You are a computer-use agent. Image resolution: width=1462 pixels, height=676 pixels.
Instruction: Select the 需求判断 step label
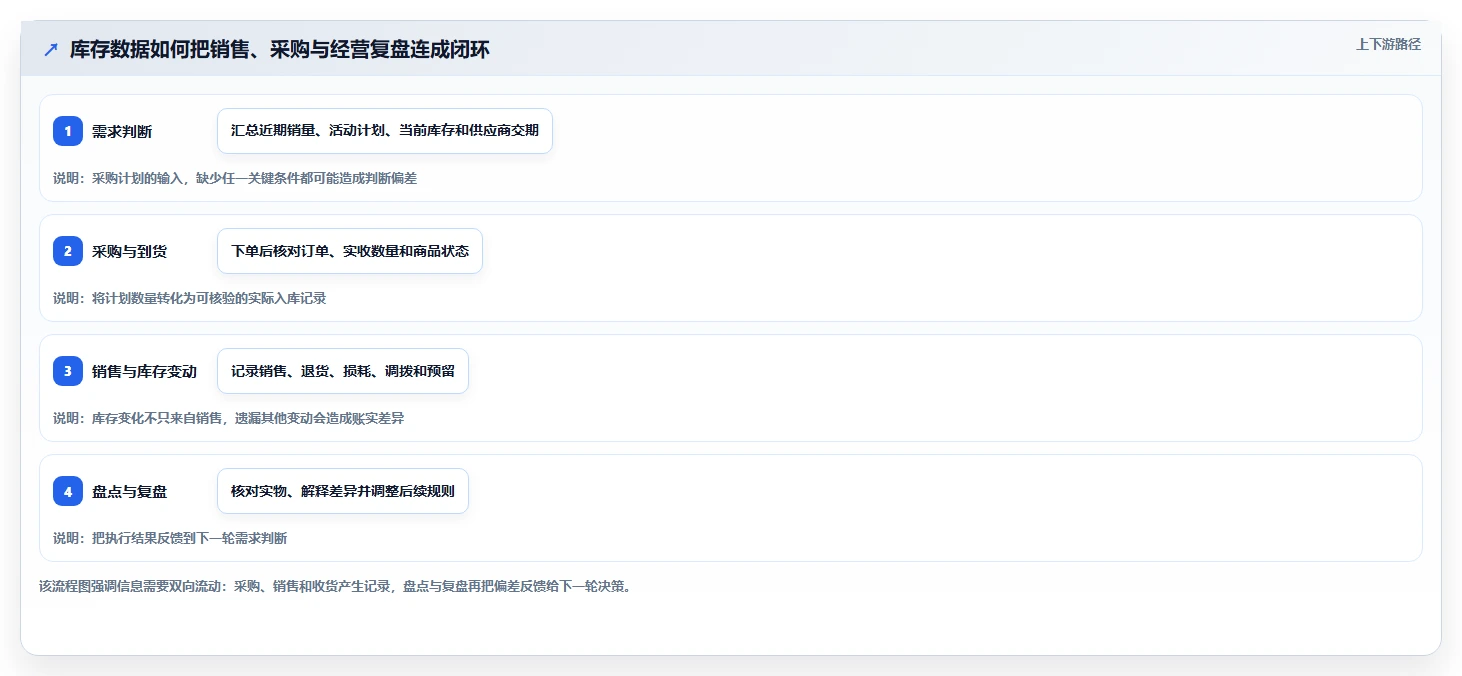[x=122, y=132]
